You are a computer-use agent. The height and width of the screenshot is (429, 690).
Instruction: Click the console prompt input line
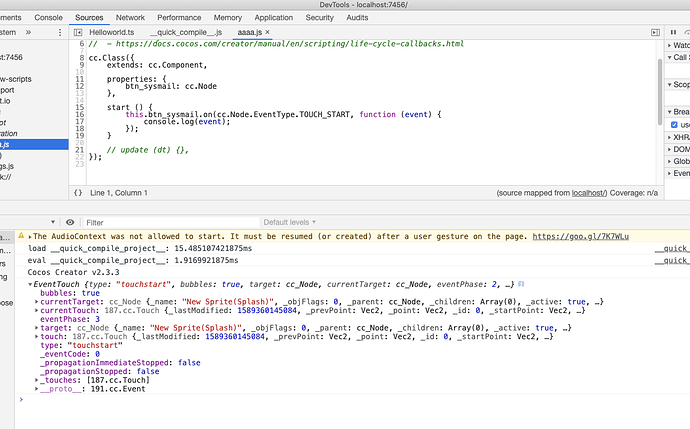pyautogui.click(x=352, y=400)
